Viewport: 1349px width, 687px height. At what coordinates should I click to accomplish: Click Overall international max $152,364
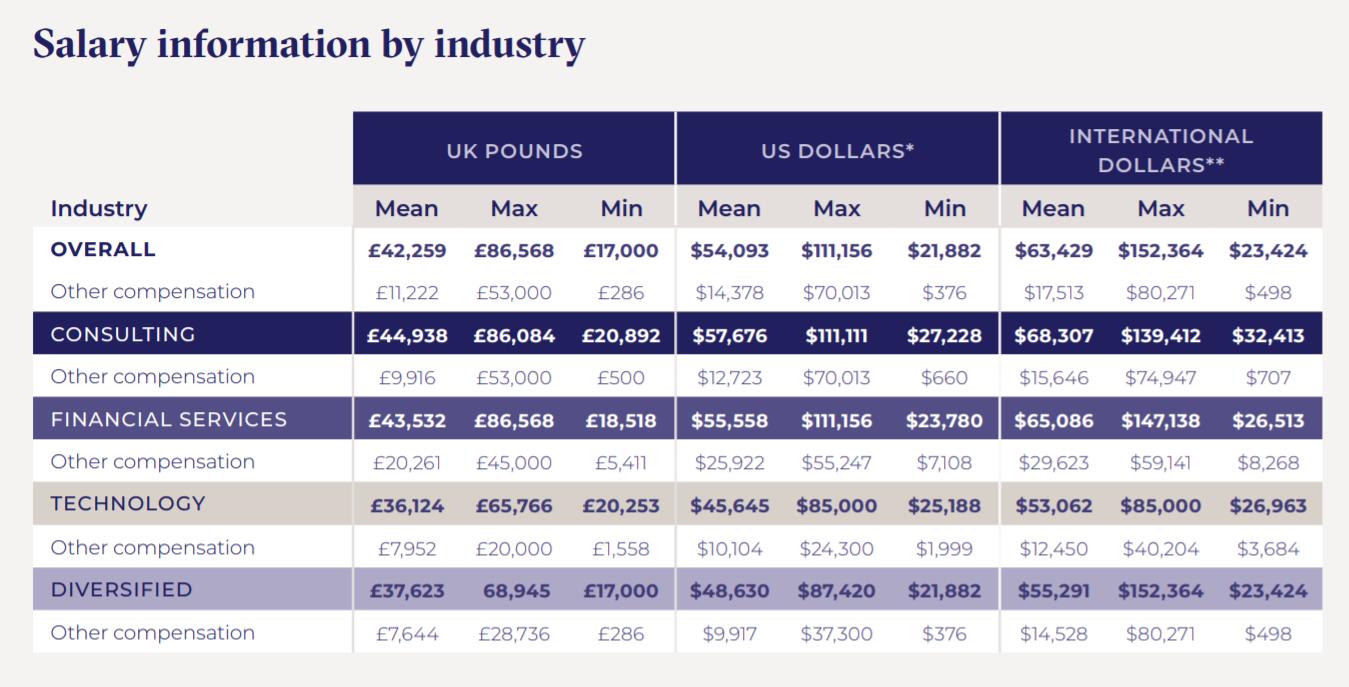(1160, 250)
